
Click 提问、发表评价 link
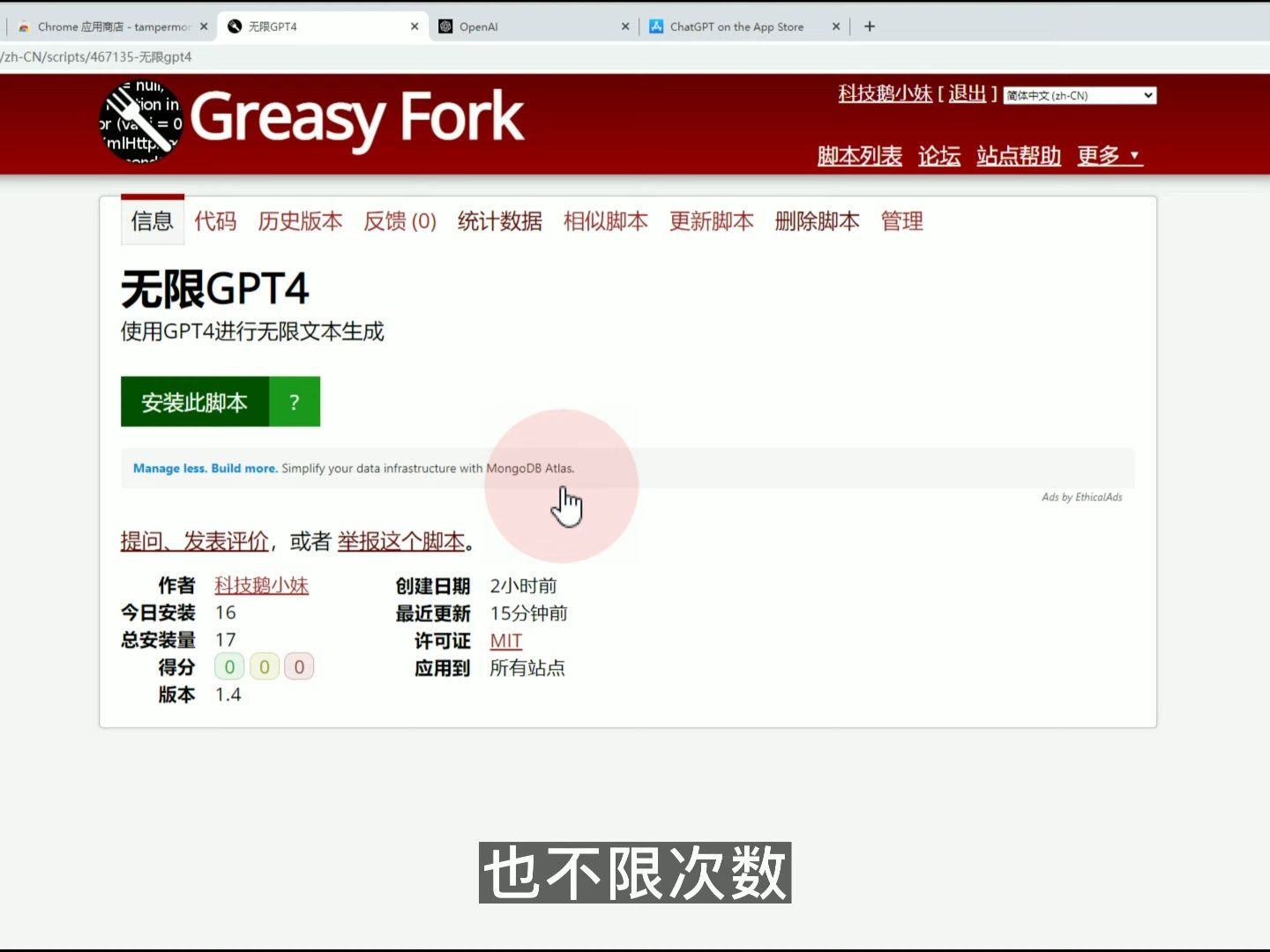(x=194, y=541)
